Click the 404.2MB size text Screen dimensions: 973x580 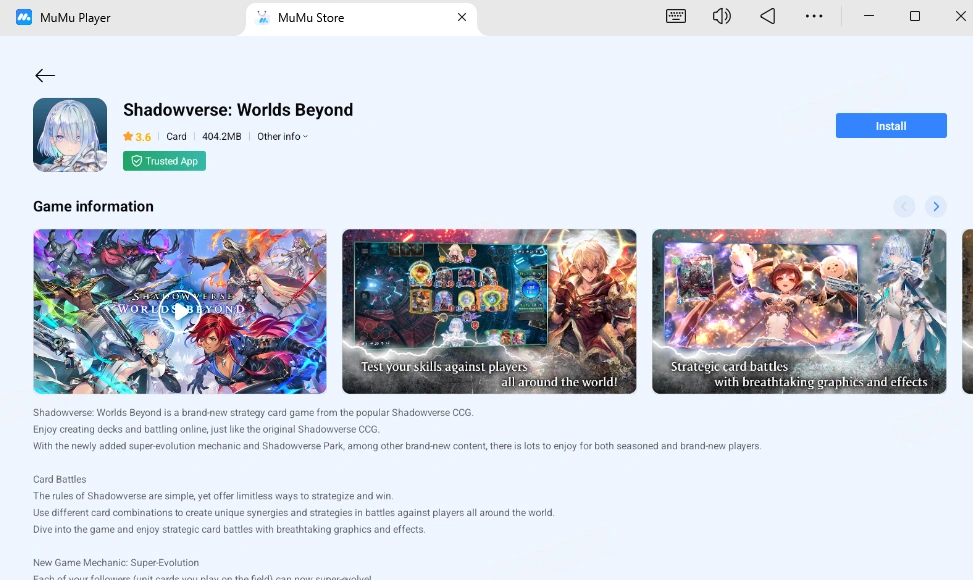point(222,136)
